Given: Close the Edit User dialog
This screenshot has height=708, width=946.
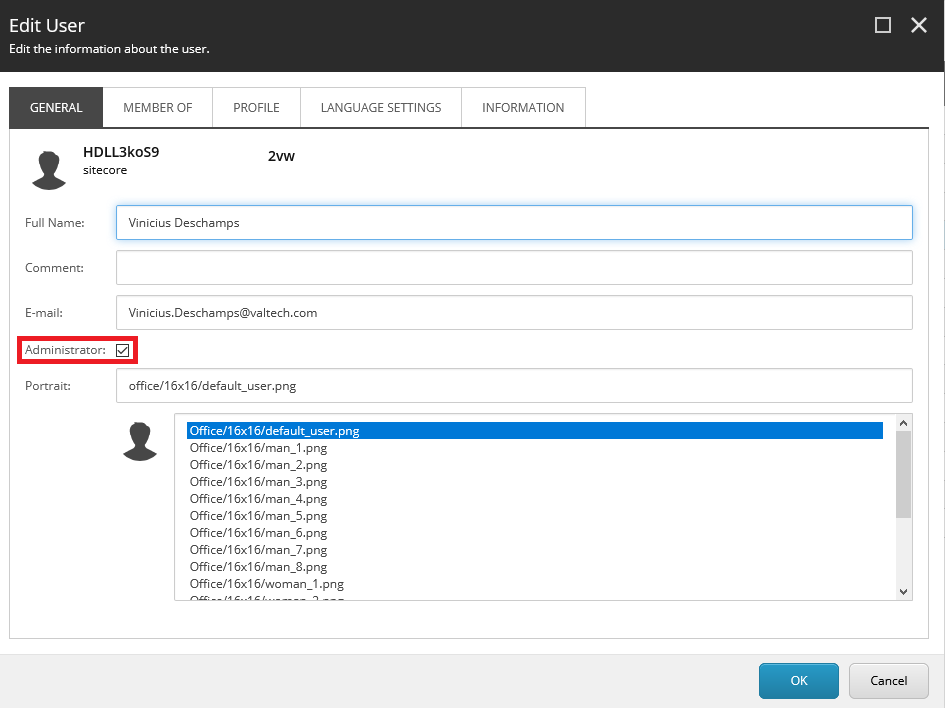Looking at the screenshot, I should pos(919,25).
